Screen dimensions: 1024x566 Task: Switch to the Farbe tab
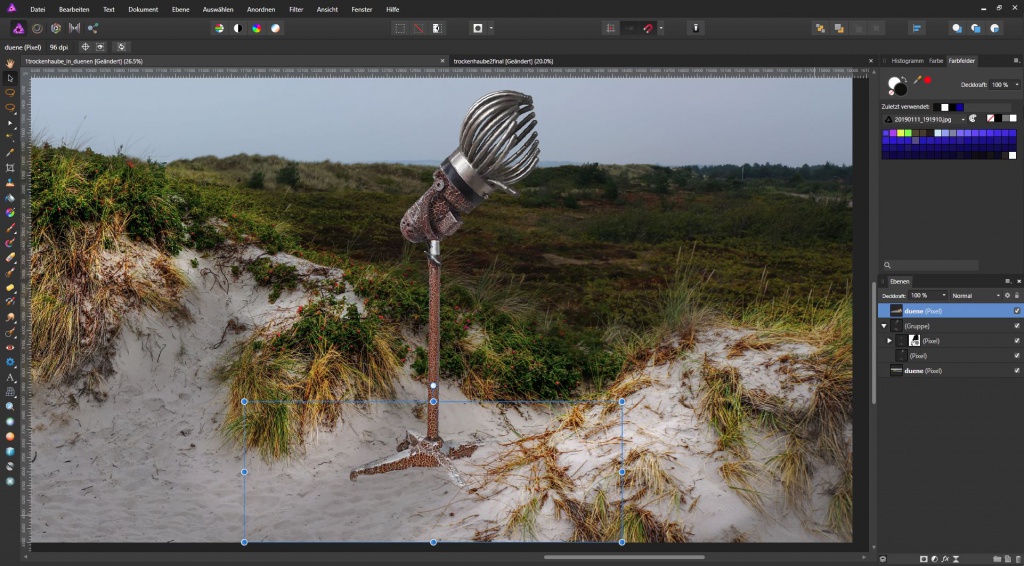936,61
